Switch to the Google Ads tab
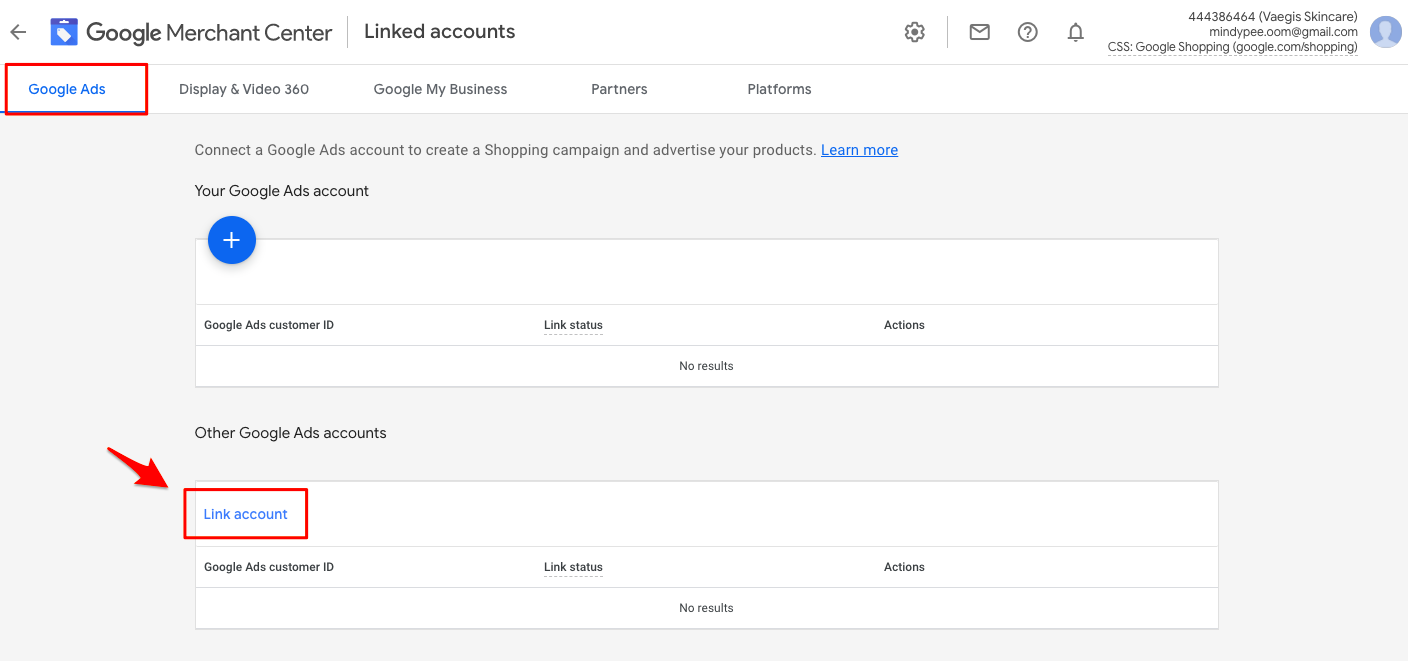1408x661 pixels. tap(67, 89)
